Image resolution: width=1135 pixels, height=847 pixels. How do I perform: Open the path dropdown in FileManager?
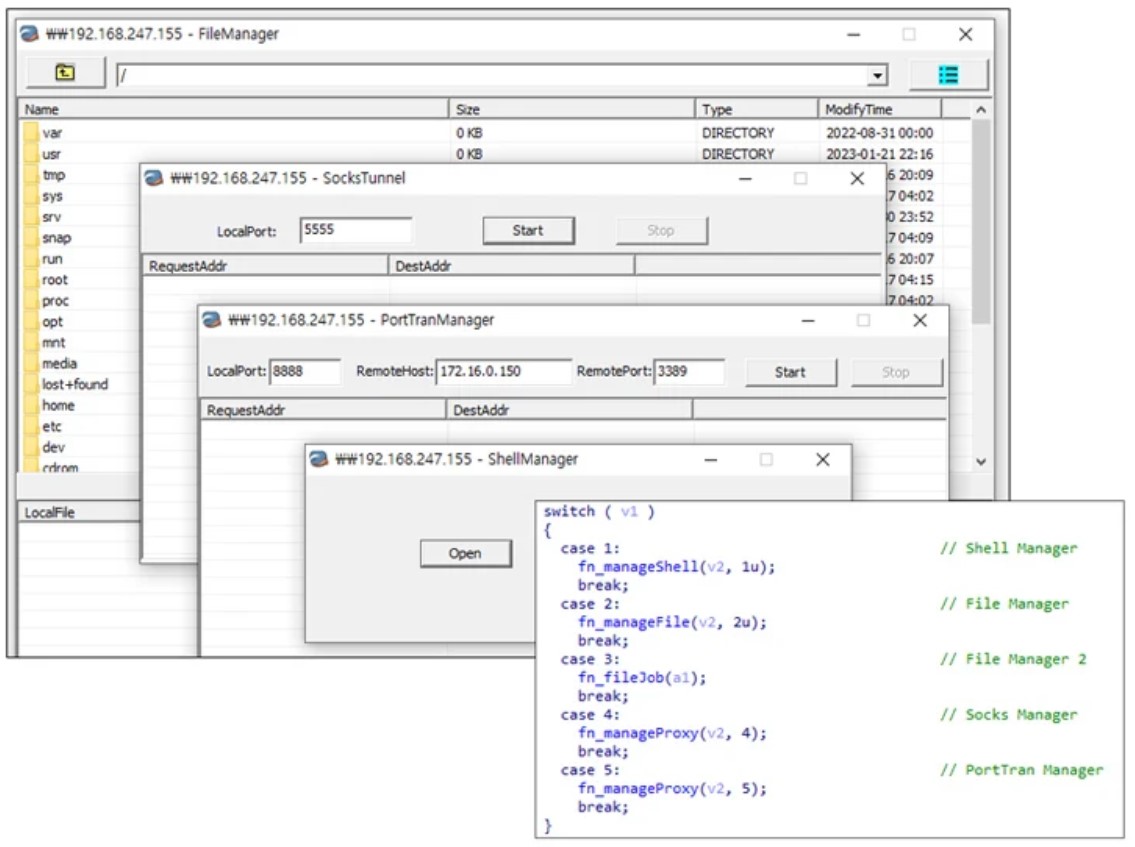[x=877, y=75]
